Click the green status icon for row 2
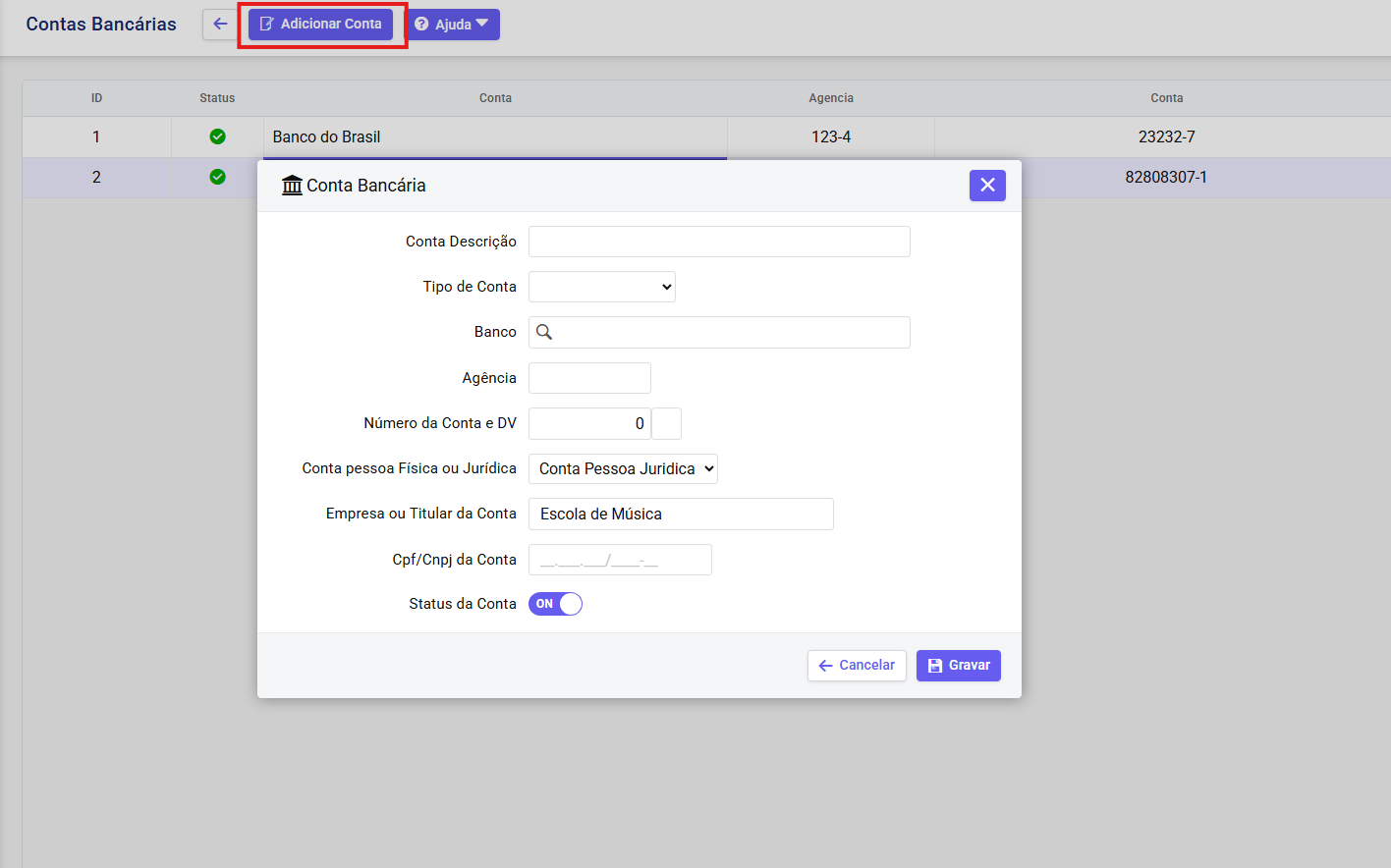Screen dimensions: 1391x868 pos(217,177)
